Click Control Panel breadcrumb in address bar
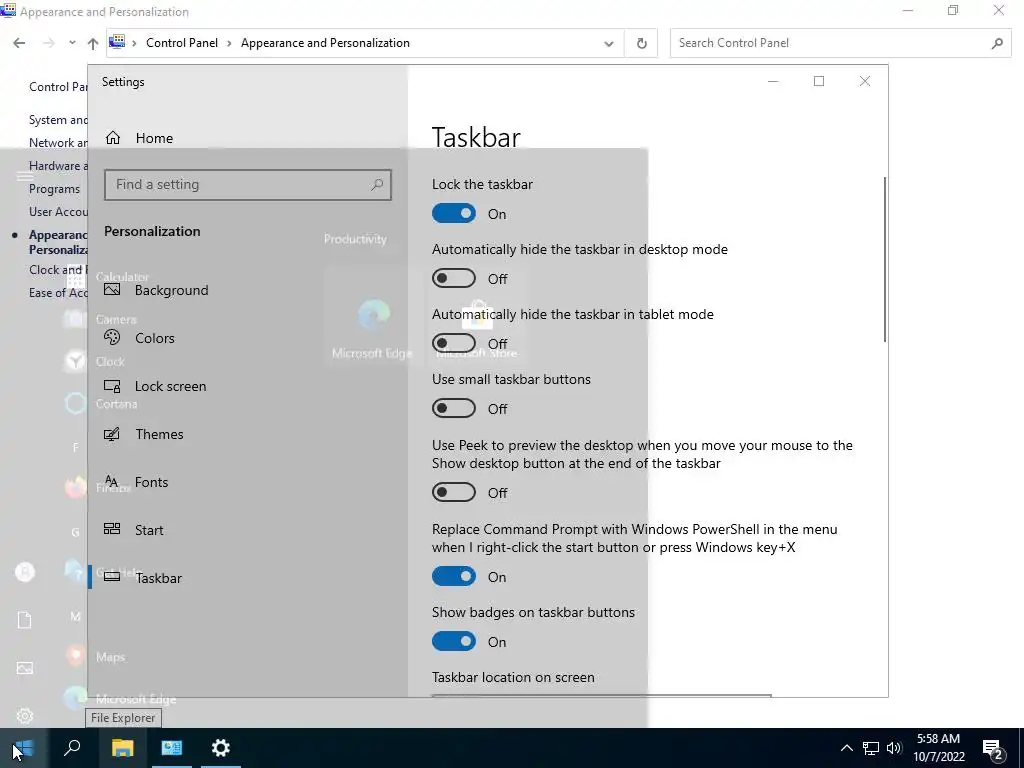This screenshot has width=1024, height=768. pos(182,43)
